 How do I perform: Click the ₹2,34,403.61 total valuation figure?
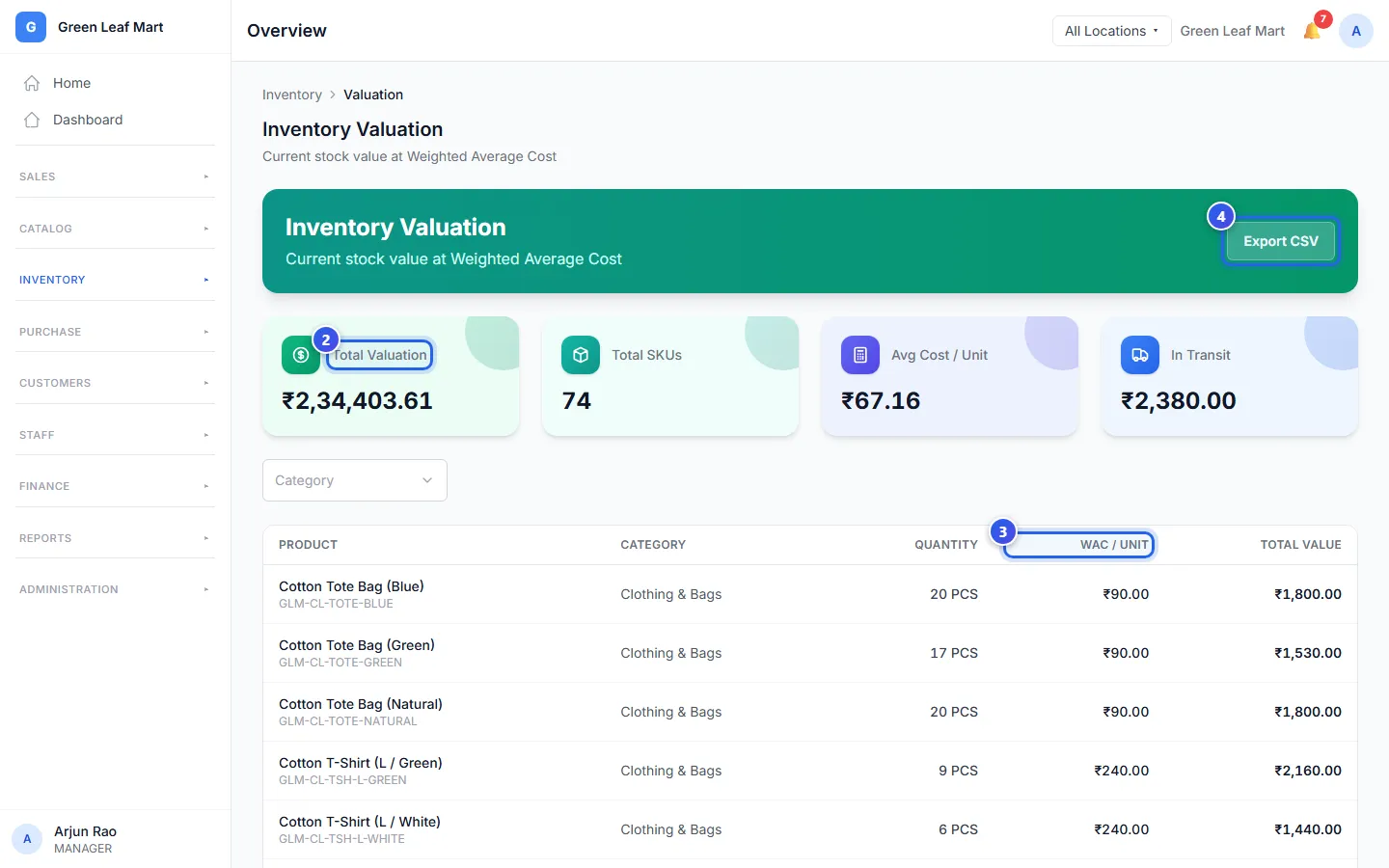pos(357,400)
